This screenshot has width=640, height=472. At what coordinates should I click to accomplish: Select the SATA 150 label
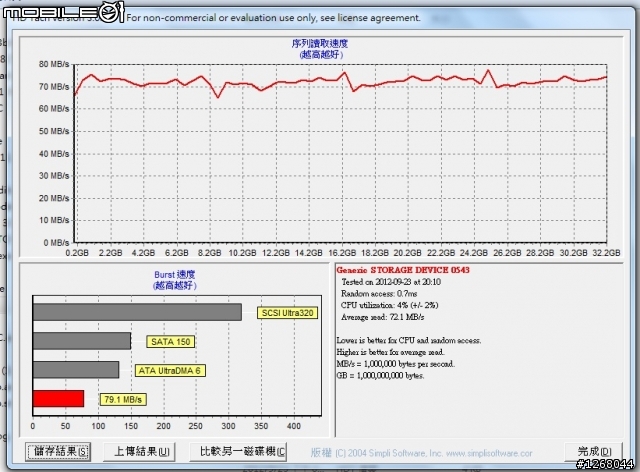[x=171, y=342]
